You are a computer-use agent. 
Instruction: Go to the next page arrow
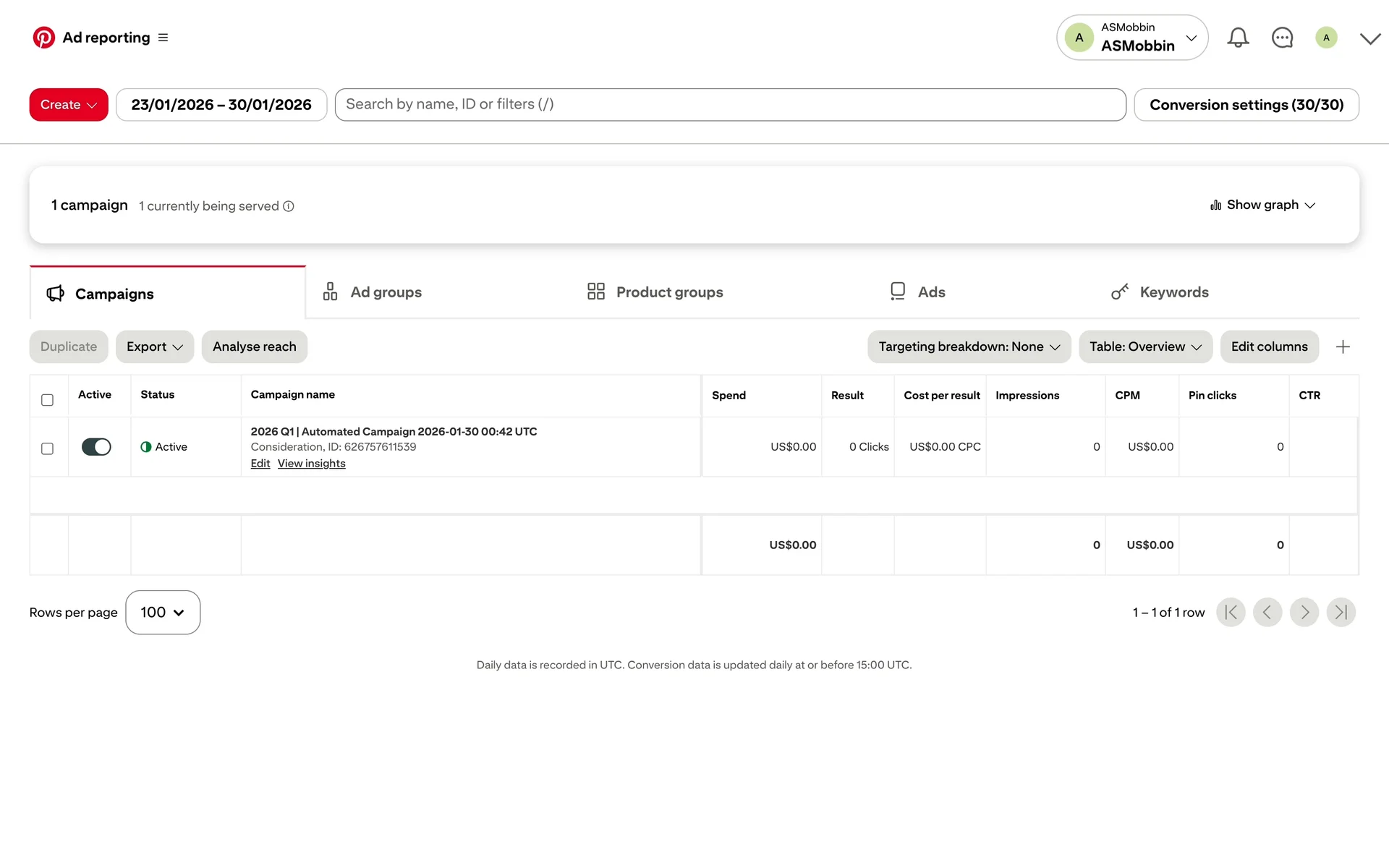click(1304, 613)
